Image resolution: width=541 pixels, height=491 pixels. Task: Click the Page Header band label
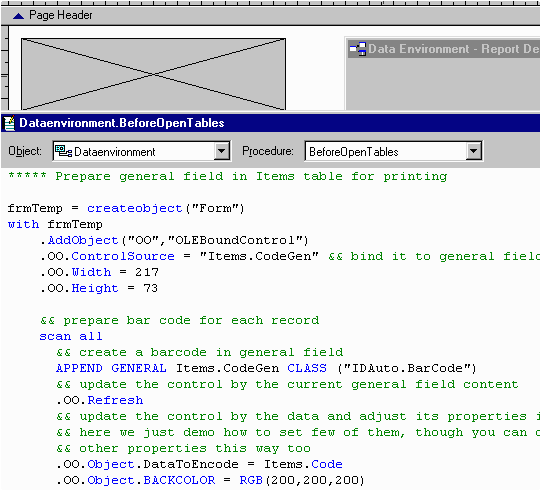(x=61, y=15)
